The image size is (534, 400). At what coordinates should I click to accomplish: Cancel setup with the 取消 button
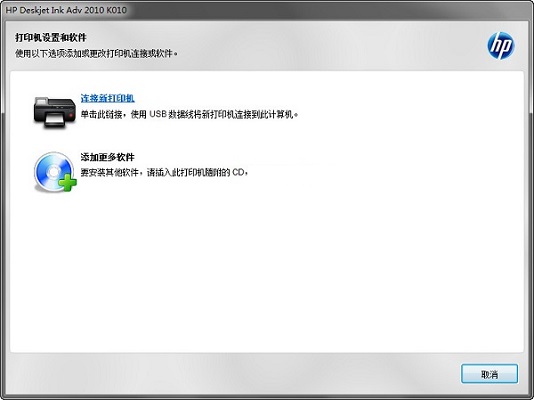(489, 374)
